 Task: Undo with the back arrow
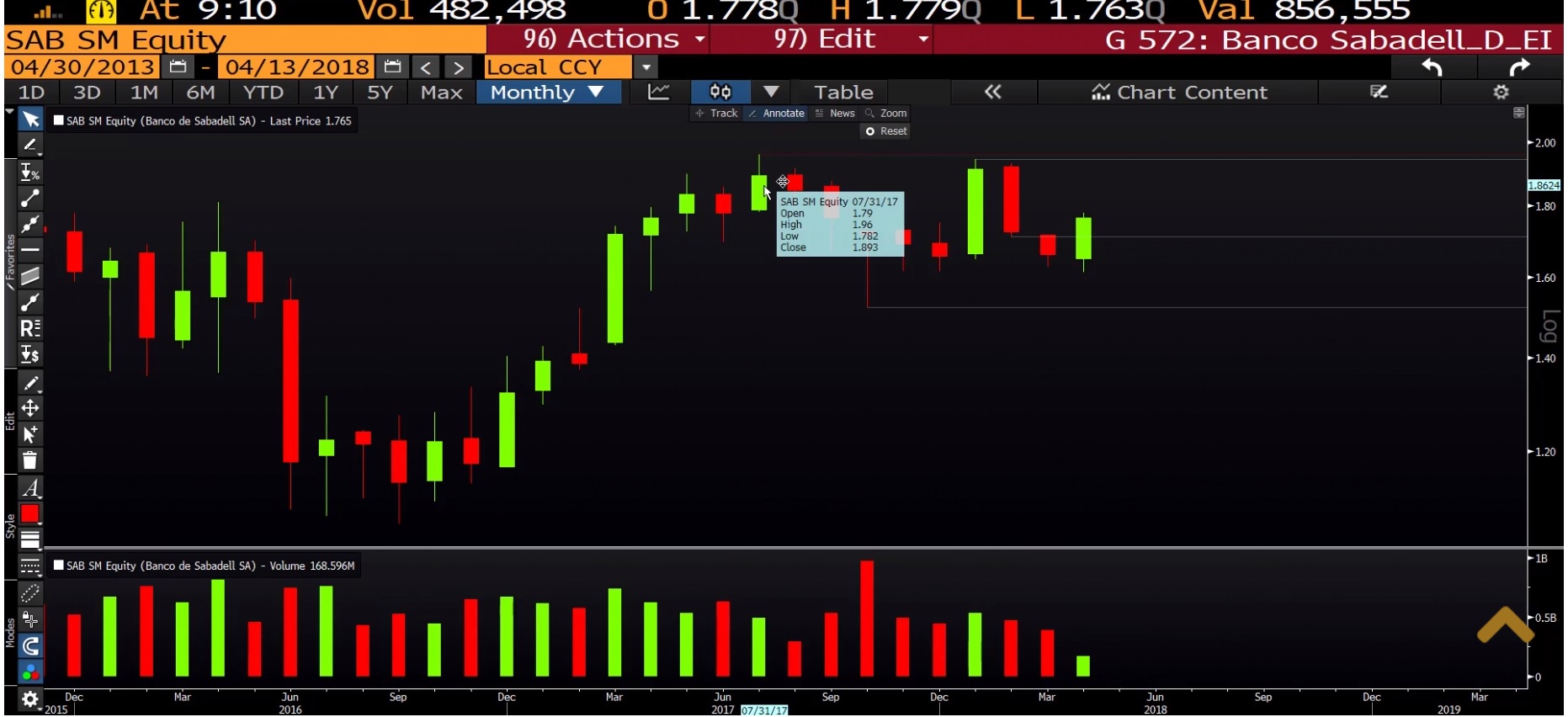(x=1432, y=67)
